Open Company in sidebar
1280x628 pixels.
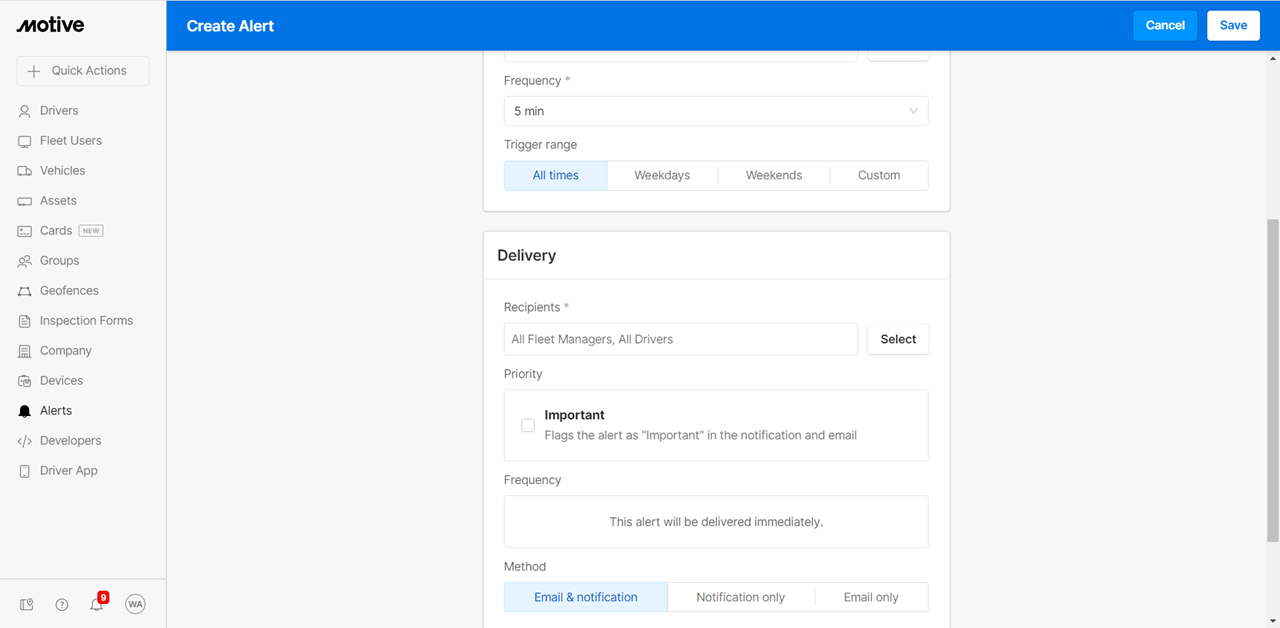click(66, 351)
